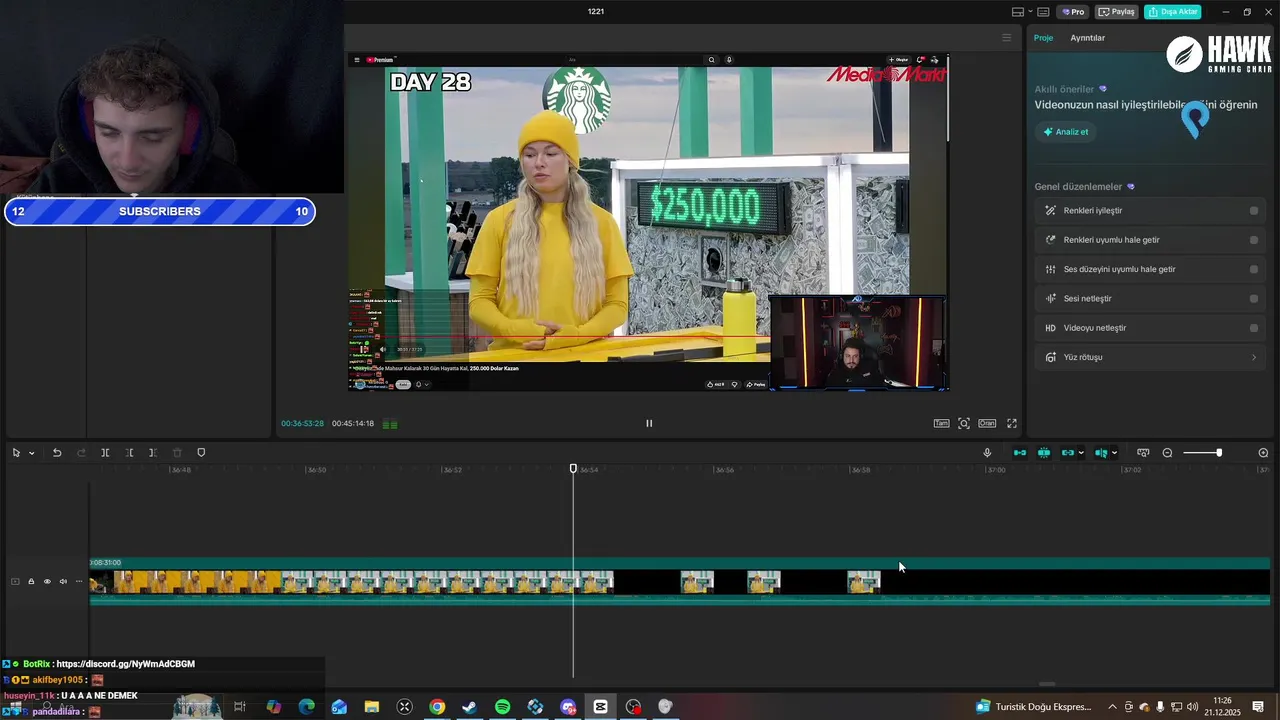Split the clip at the playhead
1280x720 pixels.
tap(105, 453)
